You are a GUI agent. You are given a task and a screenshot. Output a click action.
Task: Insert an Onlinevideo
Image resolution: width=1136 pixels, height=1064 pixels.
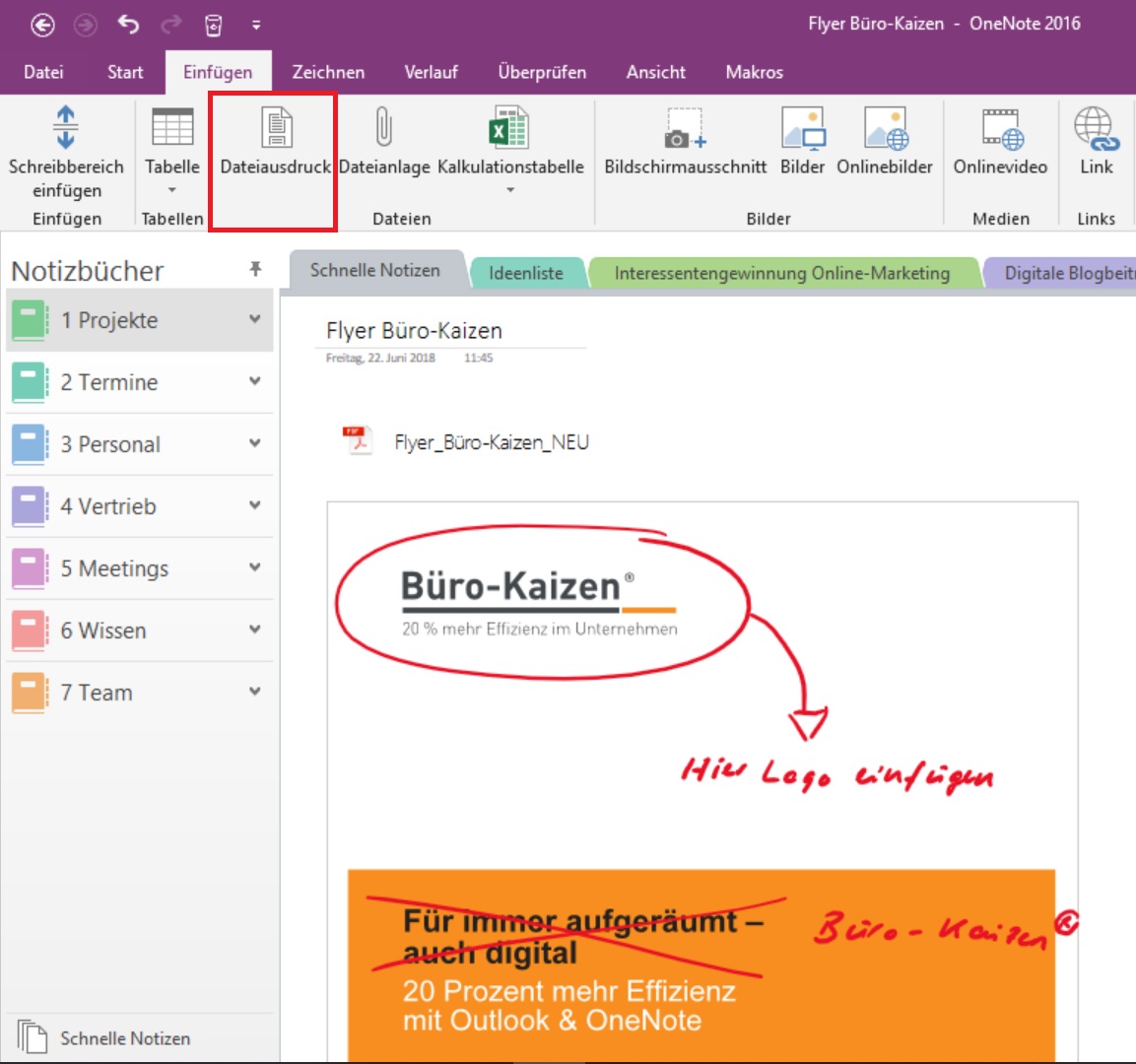point(1000,129)
